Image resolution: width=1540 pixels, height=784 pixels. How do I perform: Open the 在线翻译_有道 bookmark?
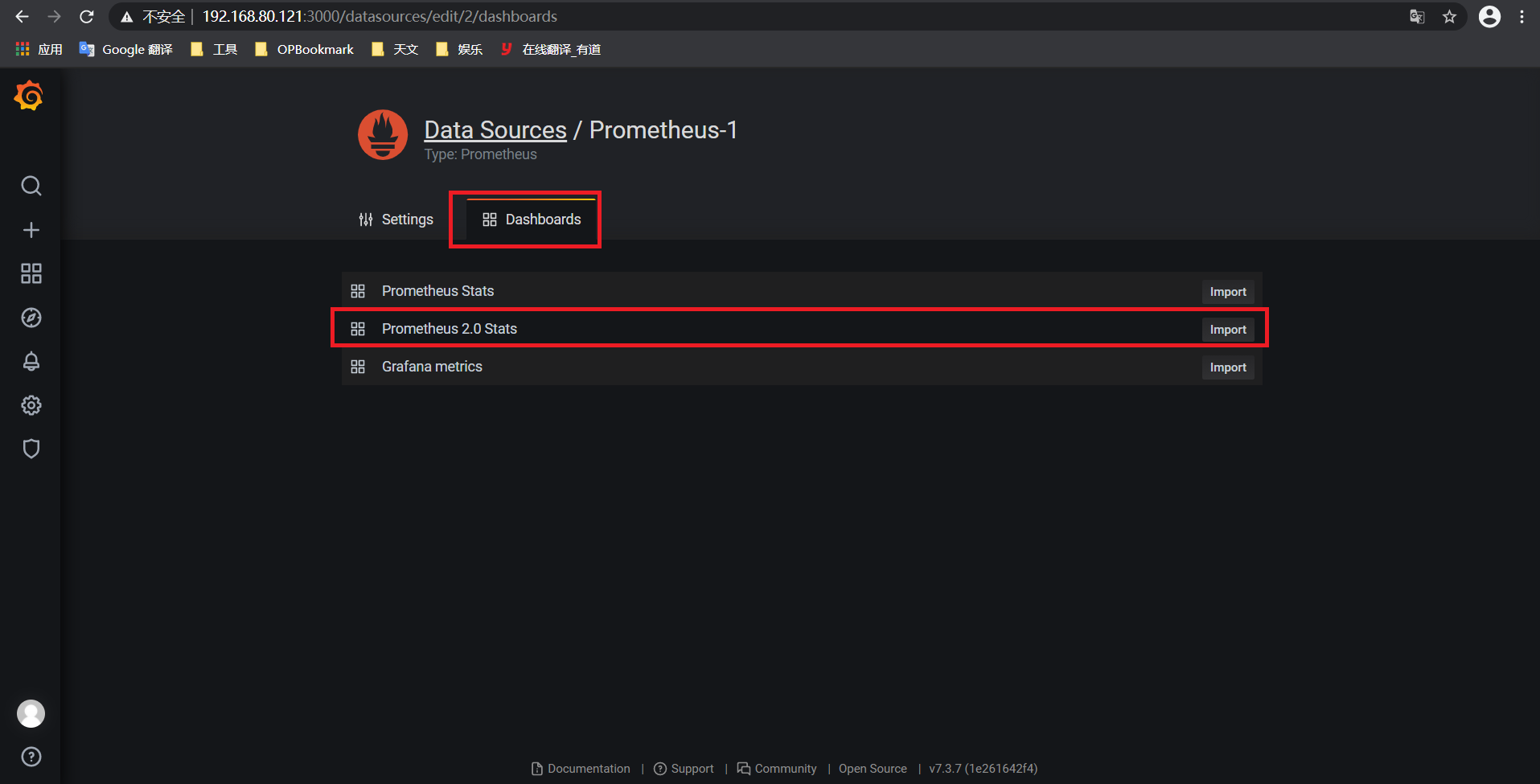(x=551, y=49)
